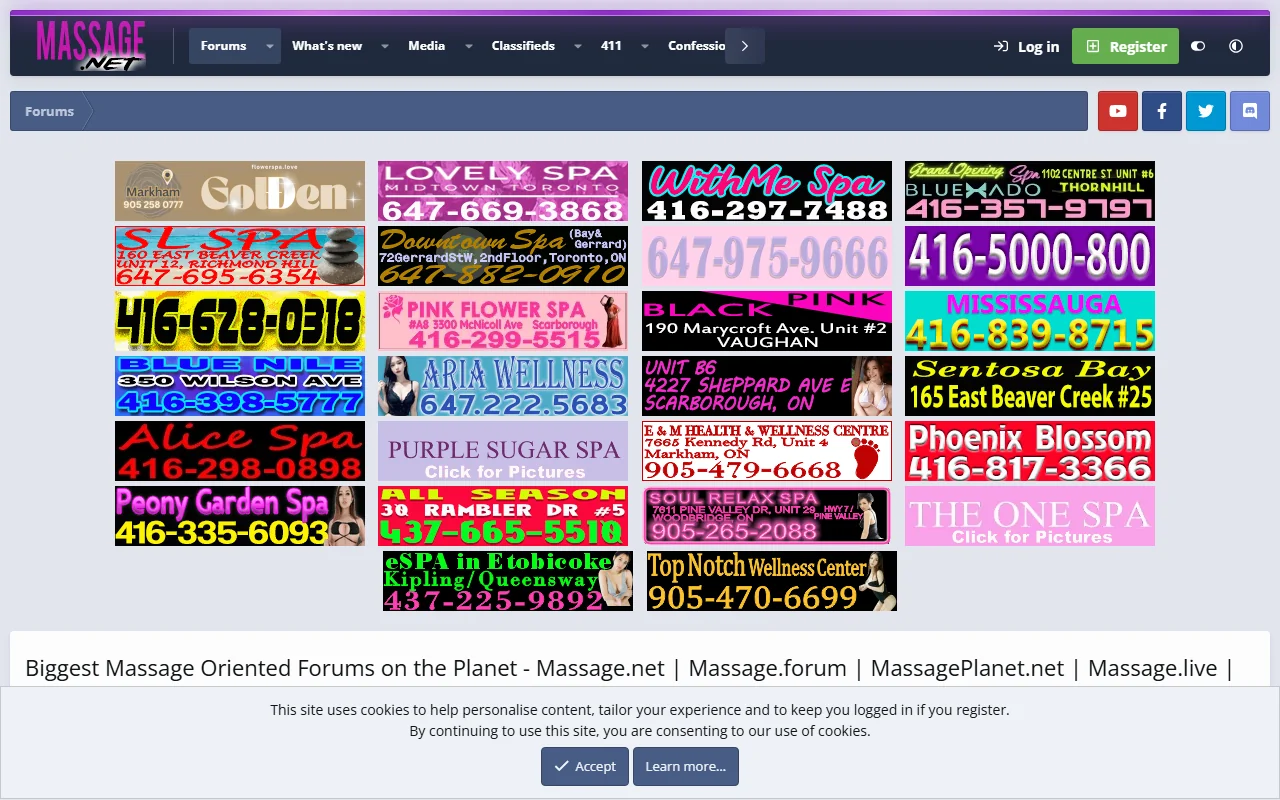
Task: Click the green plus icon on Register
Action: click(1091, 46)
